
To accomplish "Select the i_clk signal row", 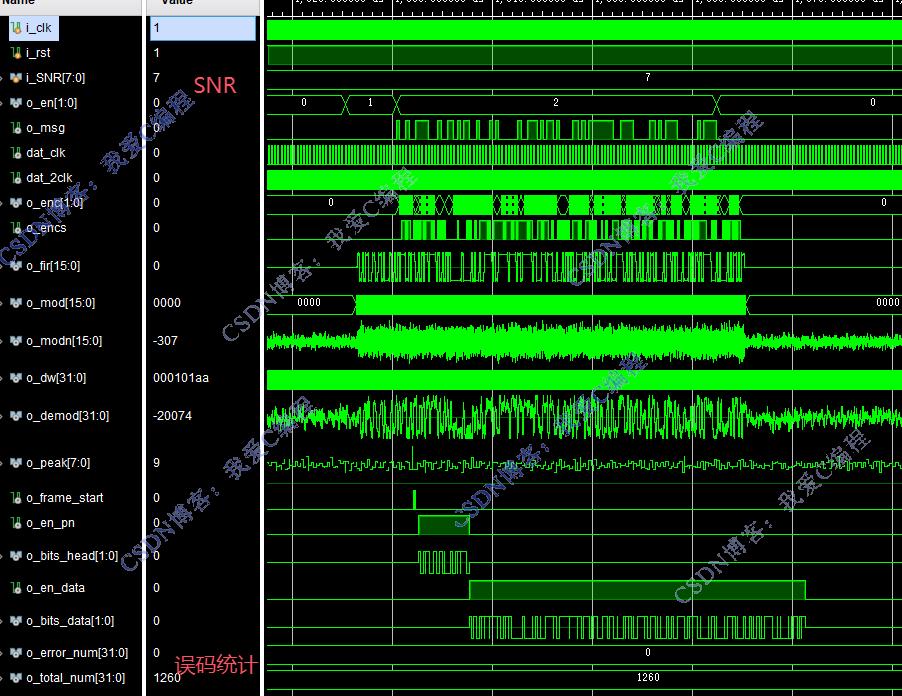I will pos(33,28).
